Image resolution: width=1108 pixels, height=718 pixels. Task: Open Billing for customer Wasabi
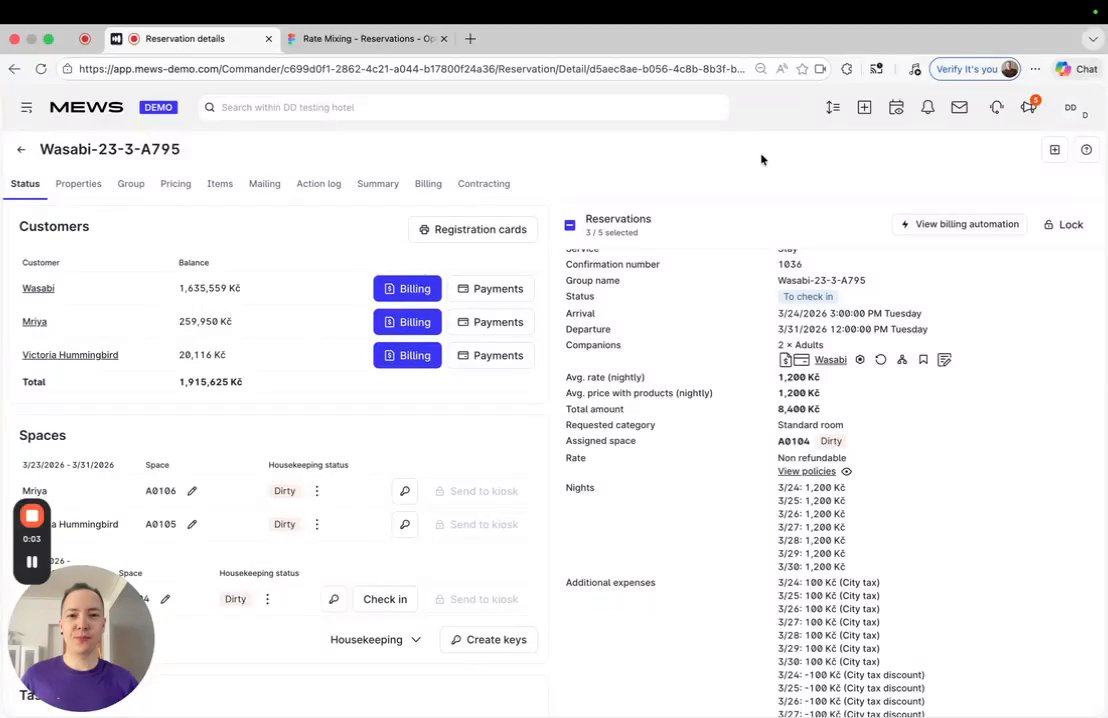tap(407, 288)
